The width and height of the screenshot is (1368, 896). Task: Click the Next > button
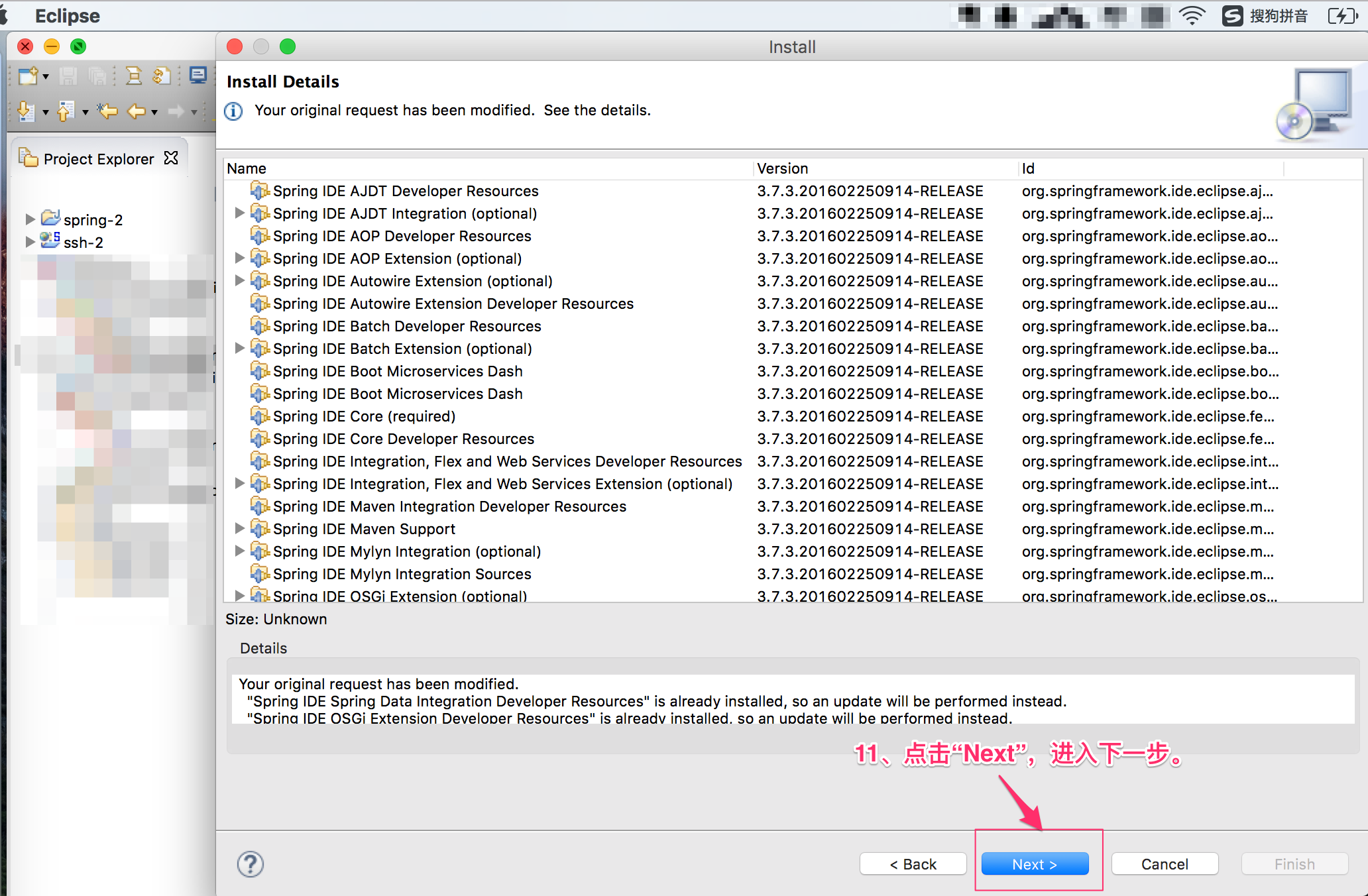point(1035,864)
